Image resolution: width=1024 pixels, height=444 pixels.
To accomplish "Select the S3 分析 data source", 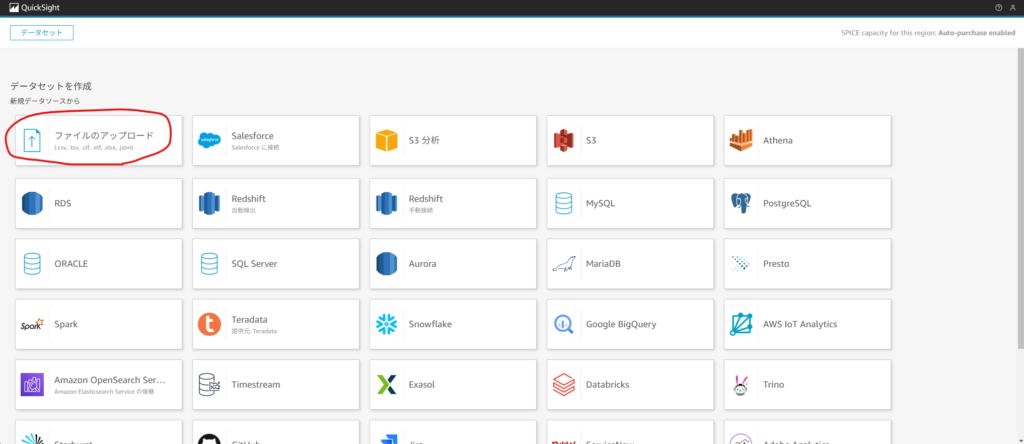I will (x=454, y=140).
